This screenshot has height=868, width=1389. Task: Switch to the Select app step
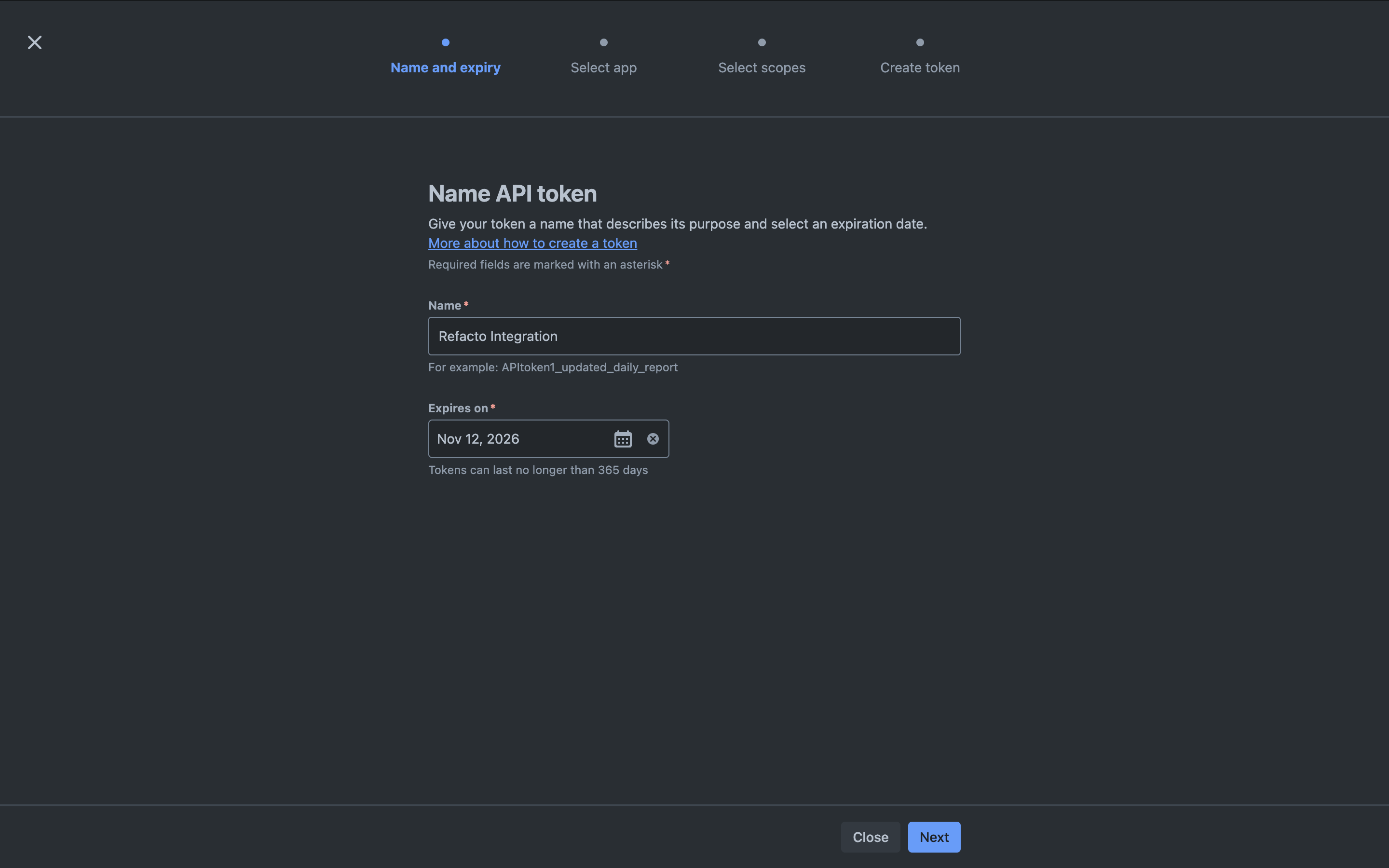603,67
